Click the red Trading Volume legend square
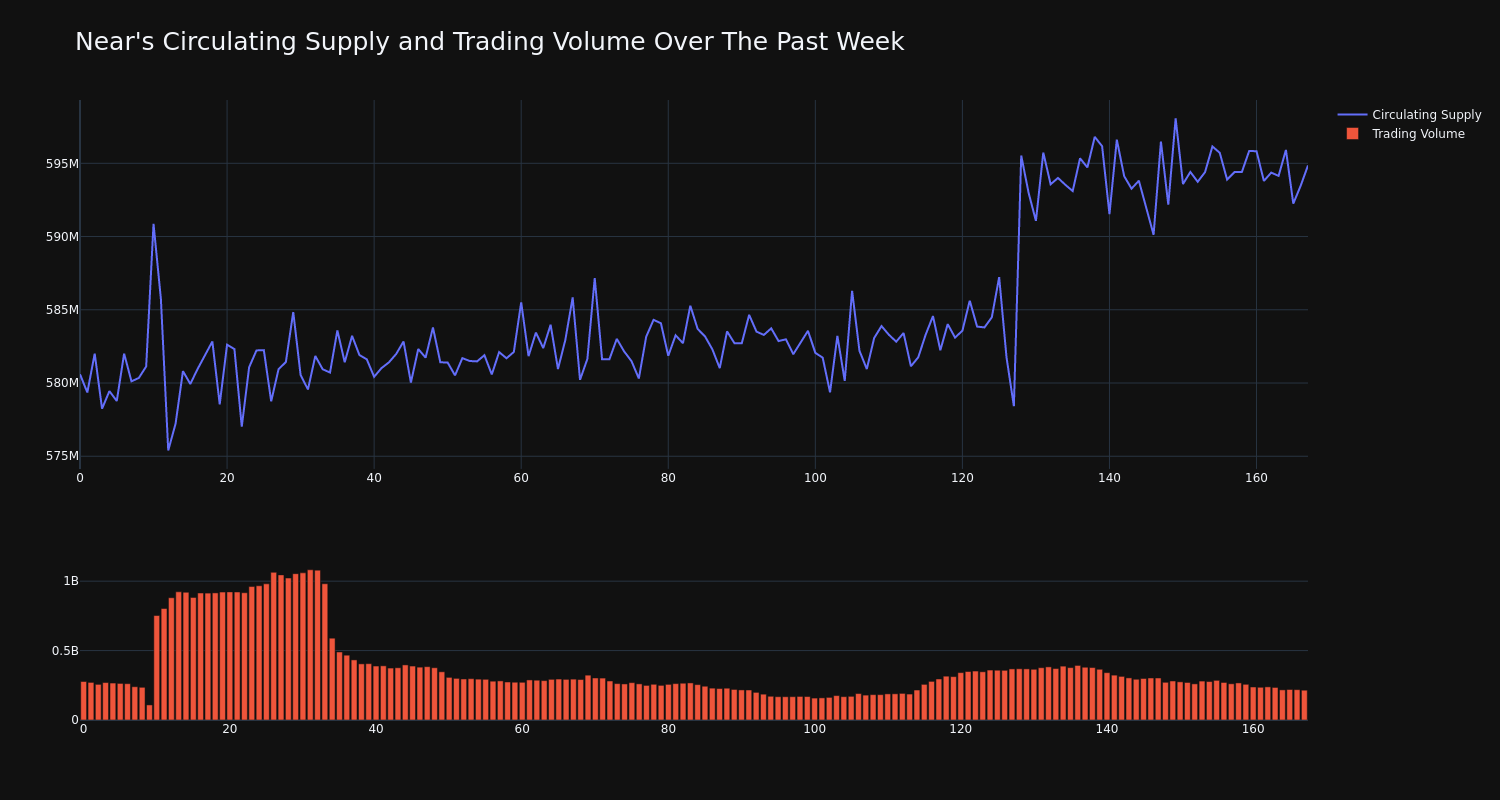This screenshot has width=1500, height=800. [1352, 134]
